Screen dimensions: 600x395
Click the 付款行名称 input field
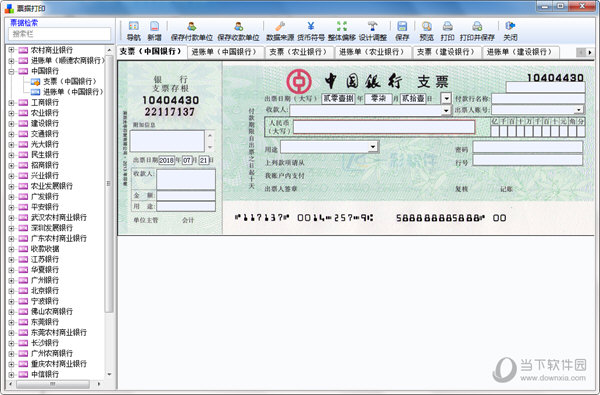pos(538,98)
